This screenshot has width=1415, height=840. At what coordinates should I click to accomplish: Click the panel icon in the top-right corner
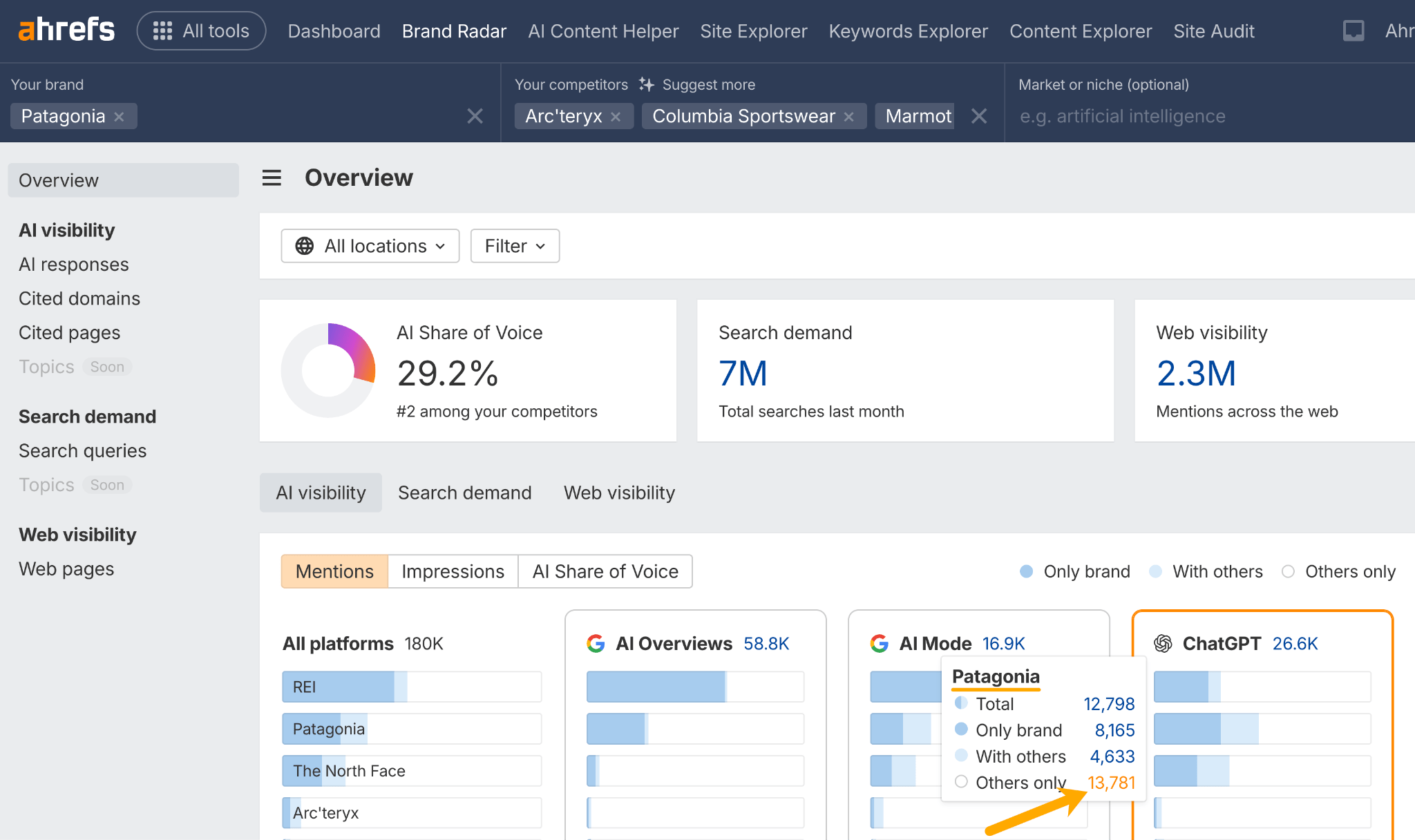click(1353, 30)
